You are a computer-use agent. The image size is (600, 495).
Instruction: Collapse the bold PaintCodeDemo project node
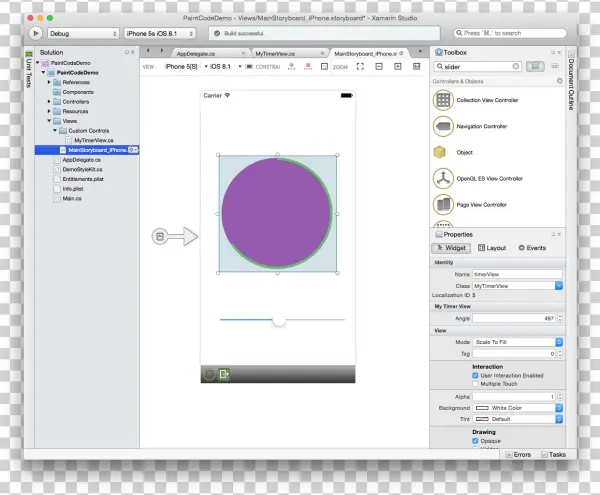pyautogui.click(x=43, y=72)
